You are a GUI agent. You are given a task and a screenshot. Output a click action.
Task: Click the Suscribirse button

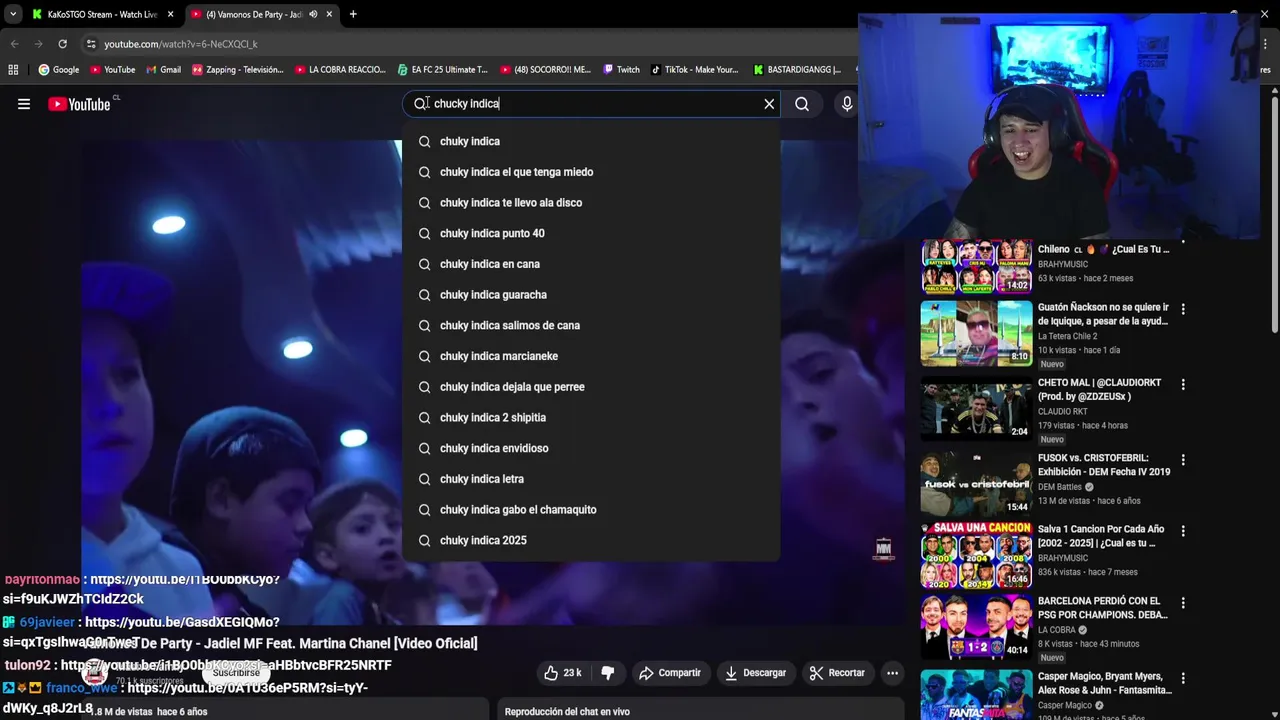click(x=236, y=673)
